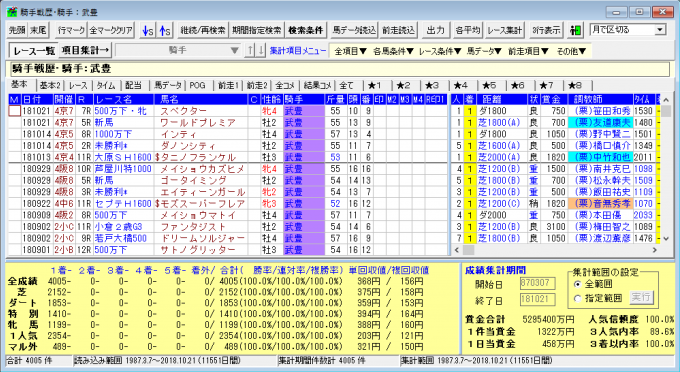
Task: Click the 馬データ読込 button
Action: (354, 30)
